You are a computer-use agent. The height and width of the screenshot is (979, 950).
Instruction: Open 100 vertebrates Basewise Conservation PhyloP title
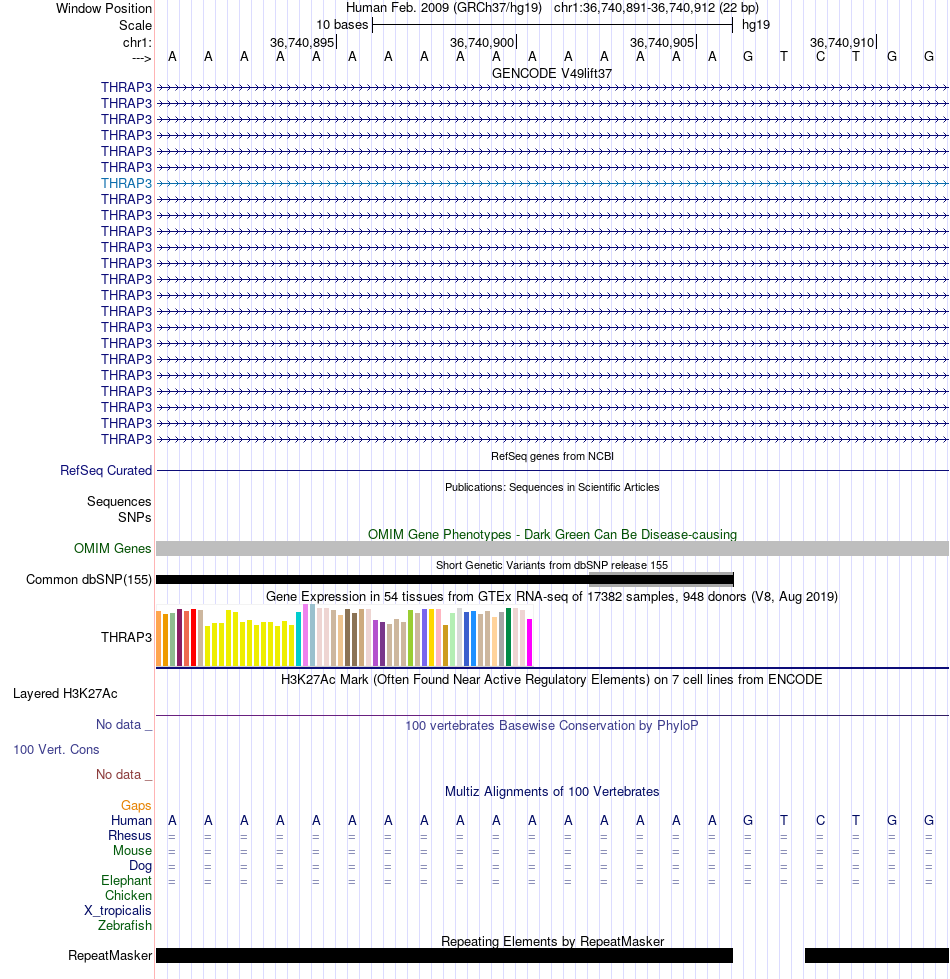coord(552,726)
